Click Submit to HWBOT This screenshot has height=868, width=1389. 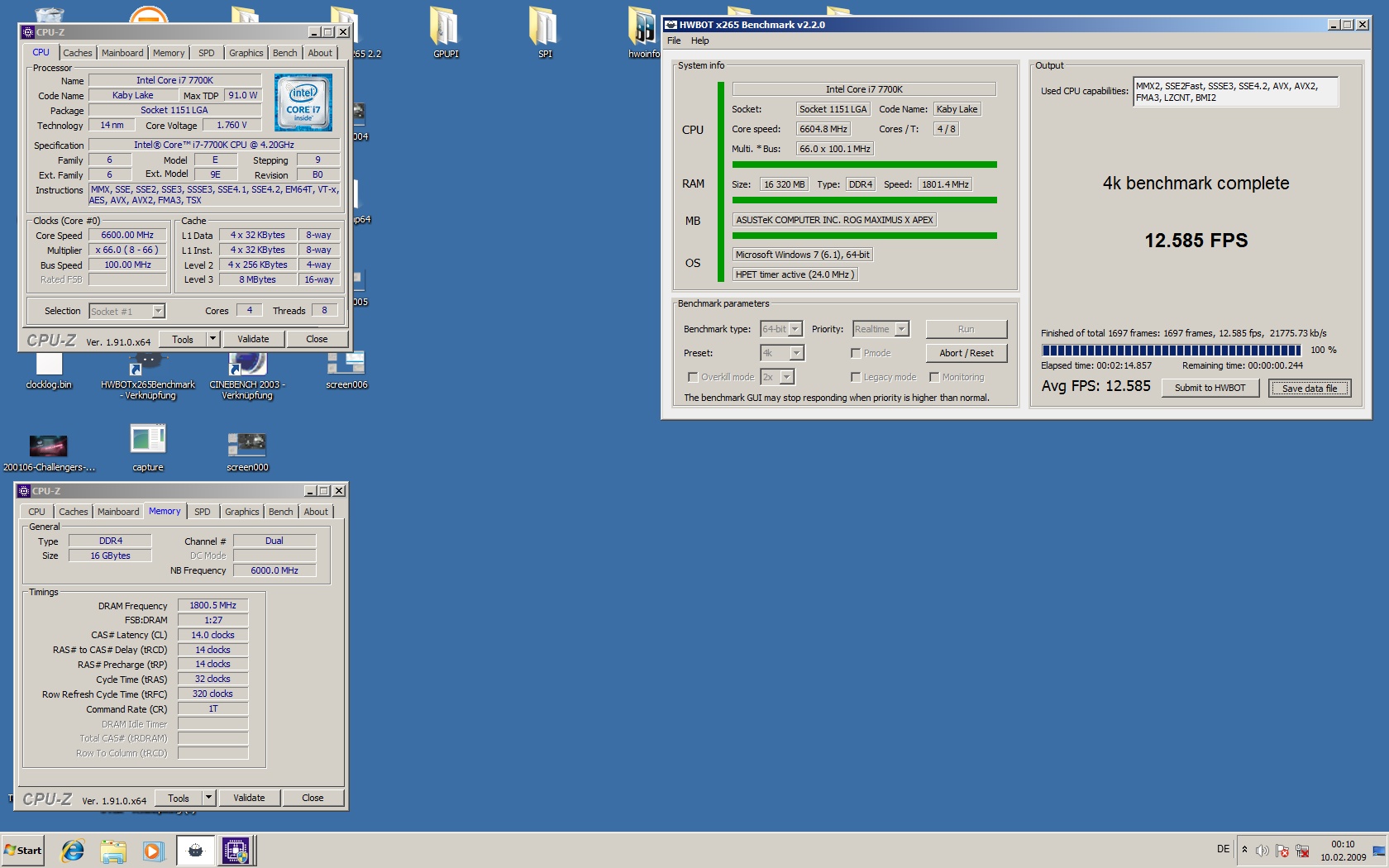tap(1210, 388)
